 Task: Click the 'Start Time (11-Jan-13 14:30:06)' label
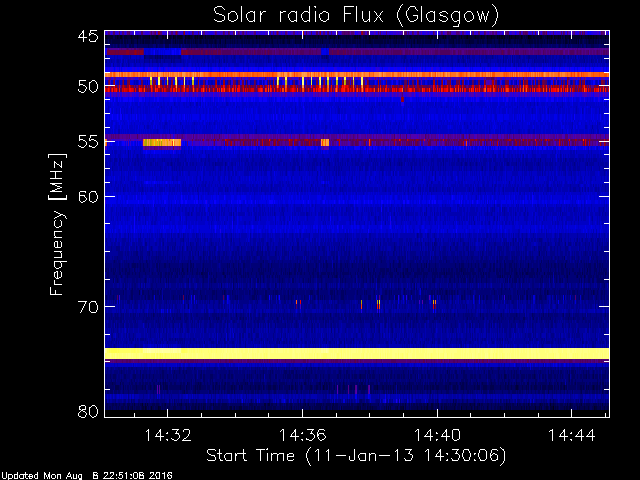356,456
